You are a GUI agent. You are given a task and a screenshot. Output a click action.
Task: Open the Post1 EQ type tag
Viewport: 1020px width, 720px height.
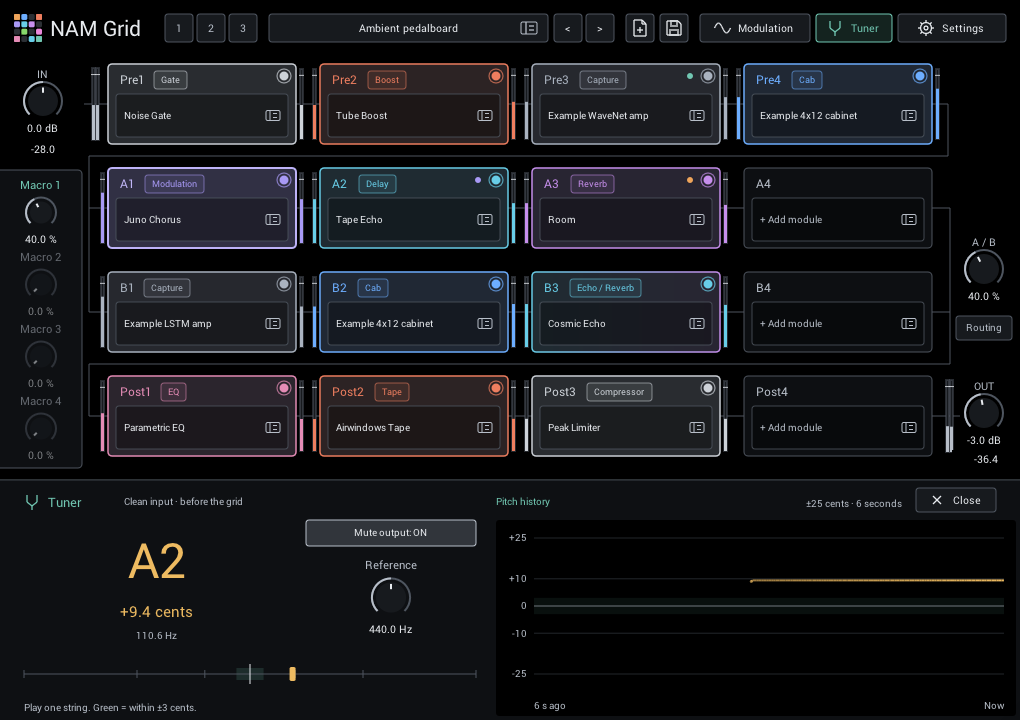click(x=174, y=392)
